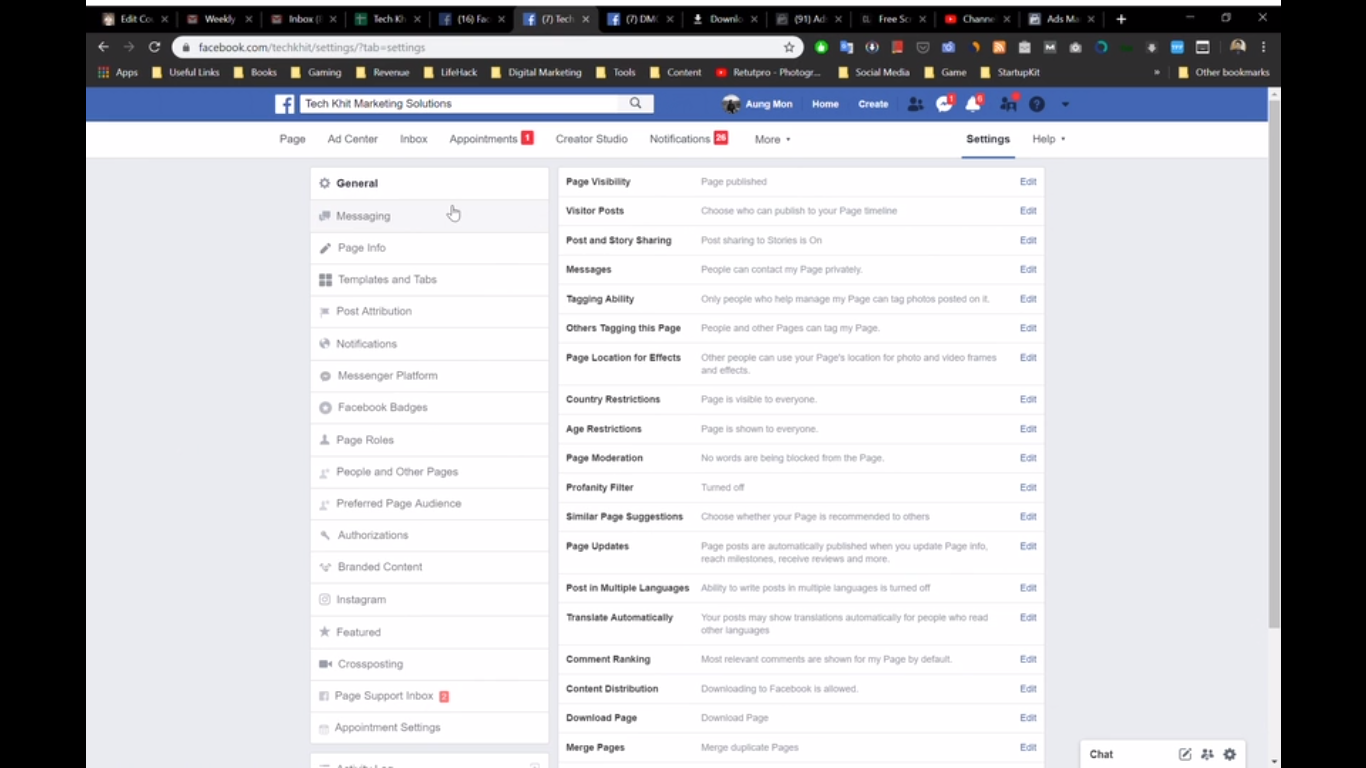Click the Post Attribution flag icon
Viewport: 1366px width, 768px height.
pos(324,312)
